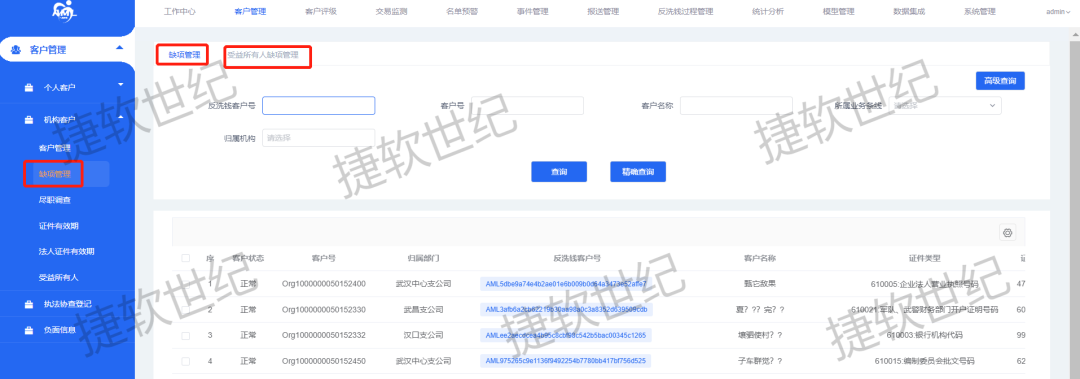Click the 归属部门 column header
This screenshot has height=379, width=1080.
(x=424, y=258)
